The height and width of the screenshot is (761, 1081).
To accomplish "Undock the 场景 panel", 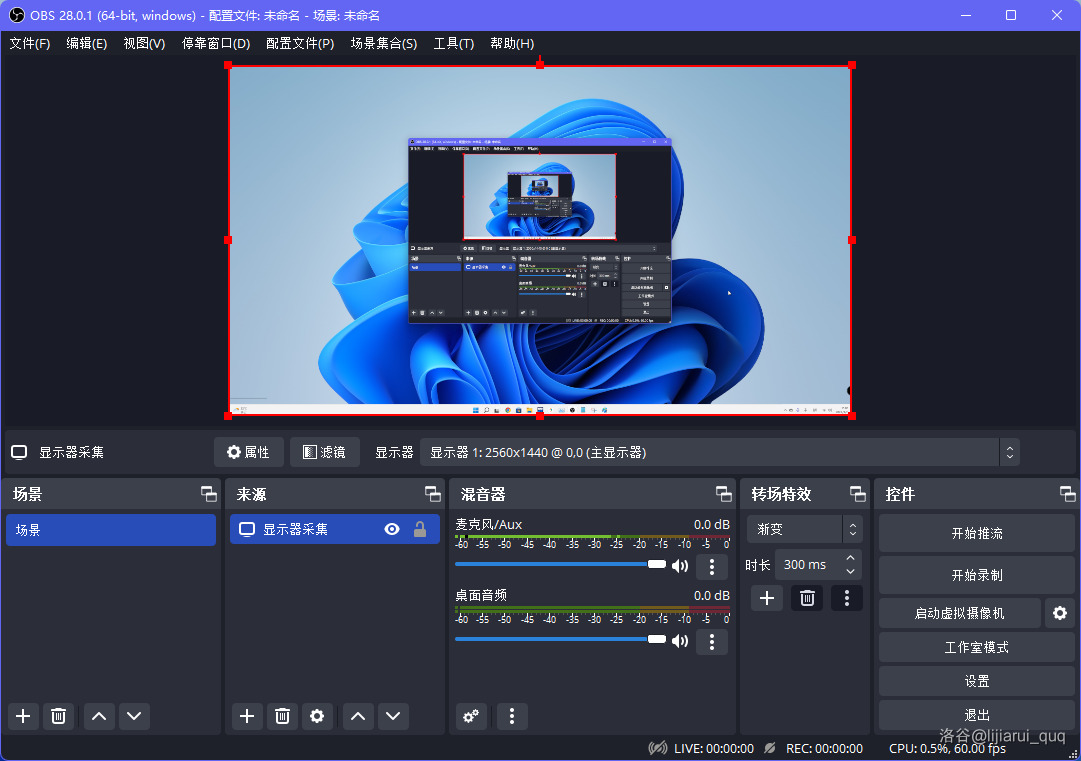I will [x=208, y=494].
